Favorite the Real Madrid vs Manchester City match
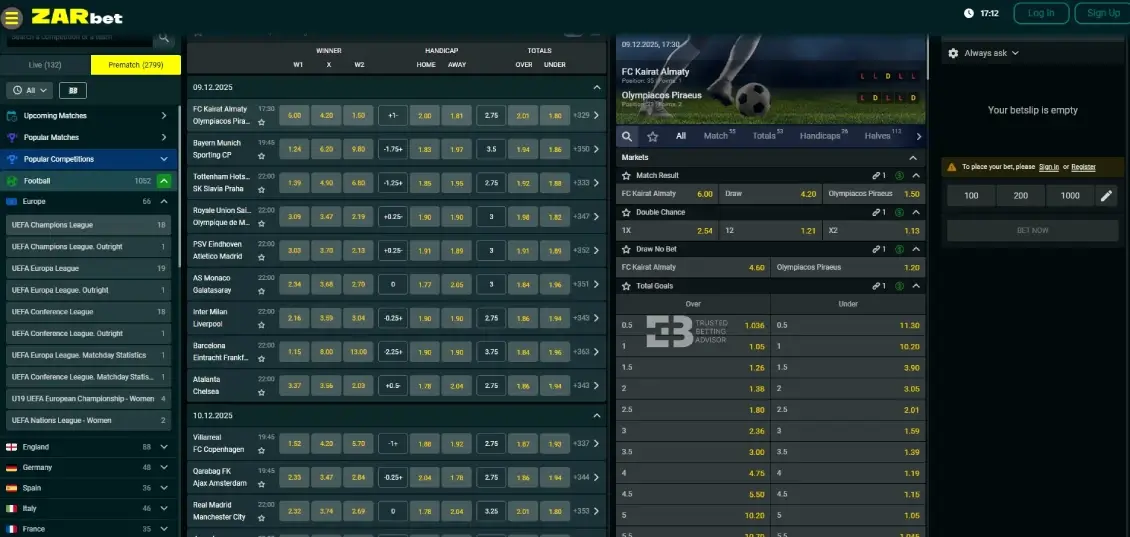The image size is (1130, 537). click(262, 518)
